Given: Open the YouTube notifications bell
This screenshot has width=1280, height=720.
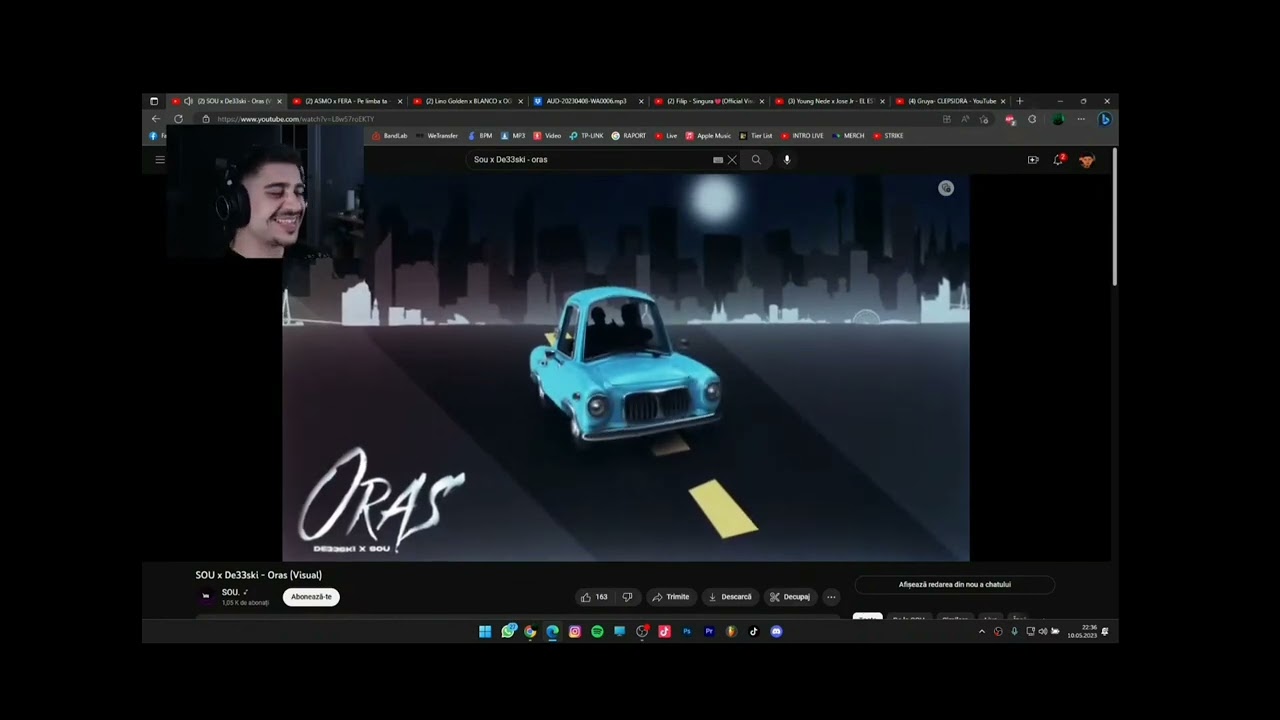Looking at the screenshot, I should point(1058,160).
